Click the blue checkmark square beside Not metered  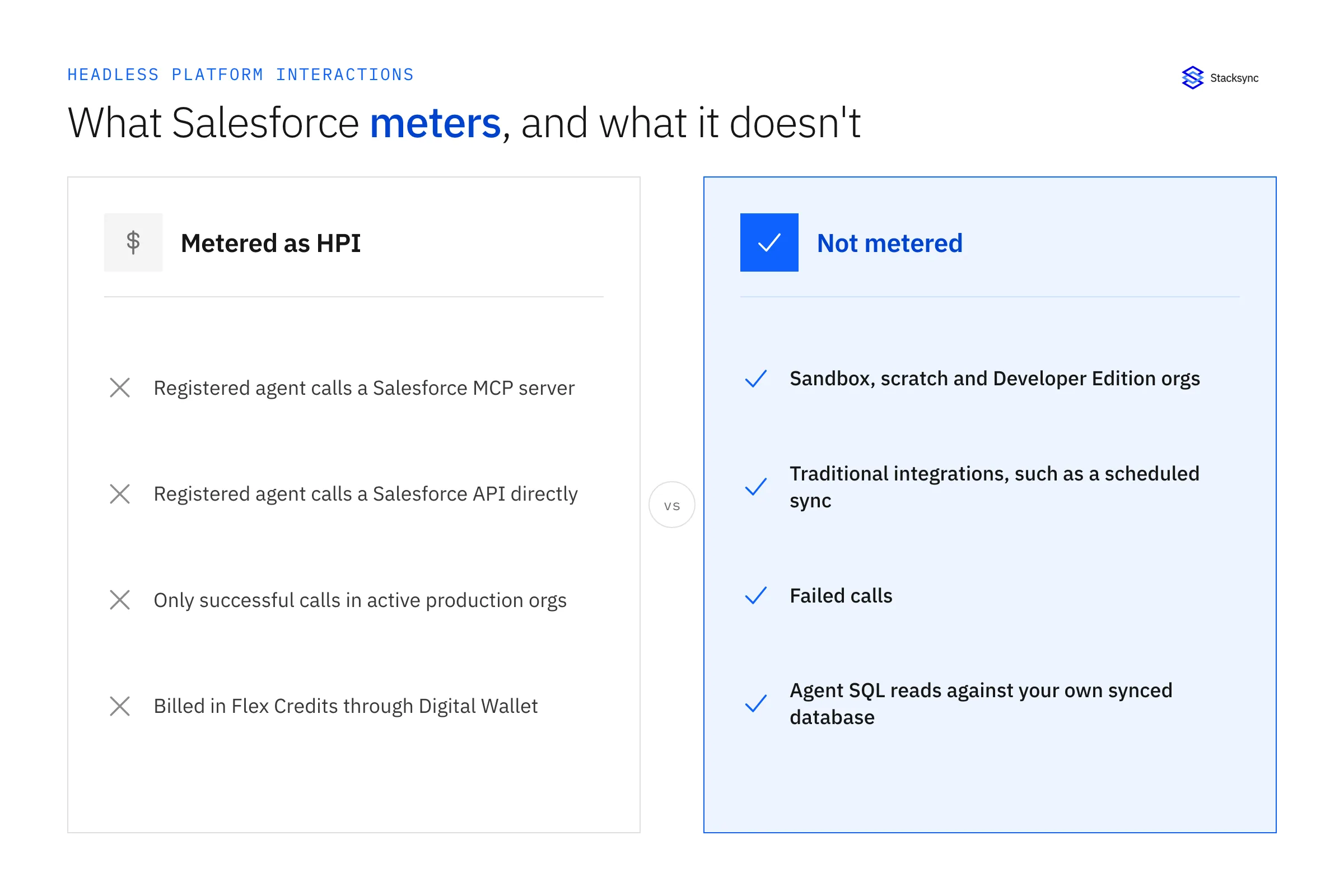tap(769, 242)
